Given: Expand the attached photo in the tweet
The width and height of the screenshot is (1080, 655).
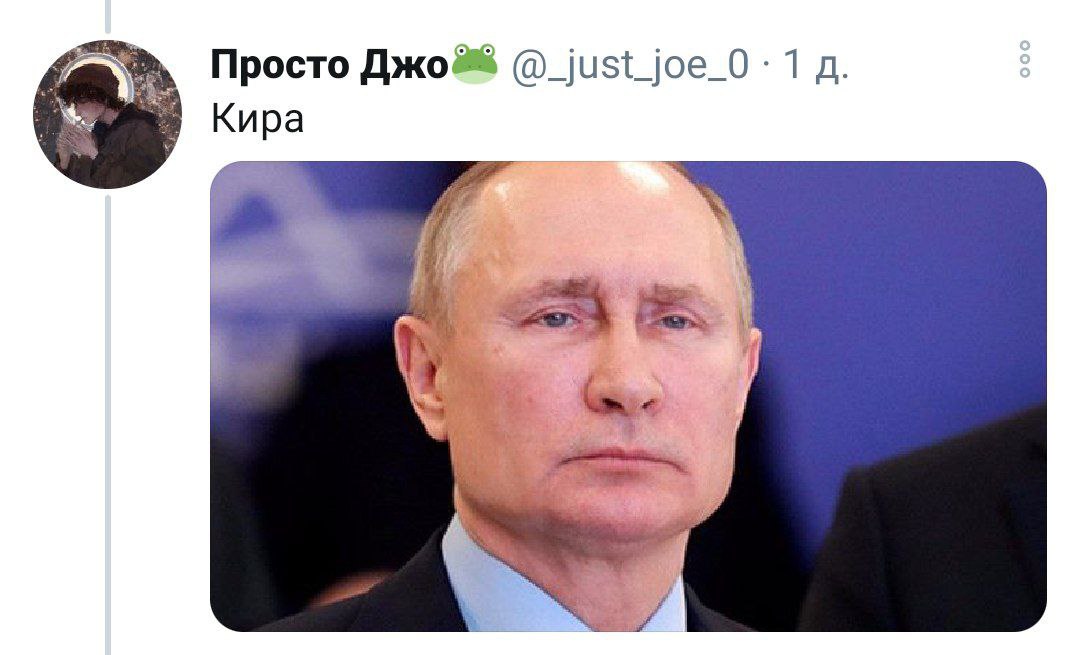Looking at the screenshot, I should tap(628, 396).
